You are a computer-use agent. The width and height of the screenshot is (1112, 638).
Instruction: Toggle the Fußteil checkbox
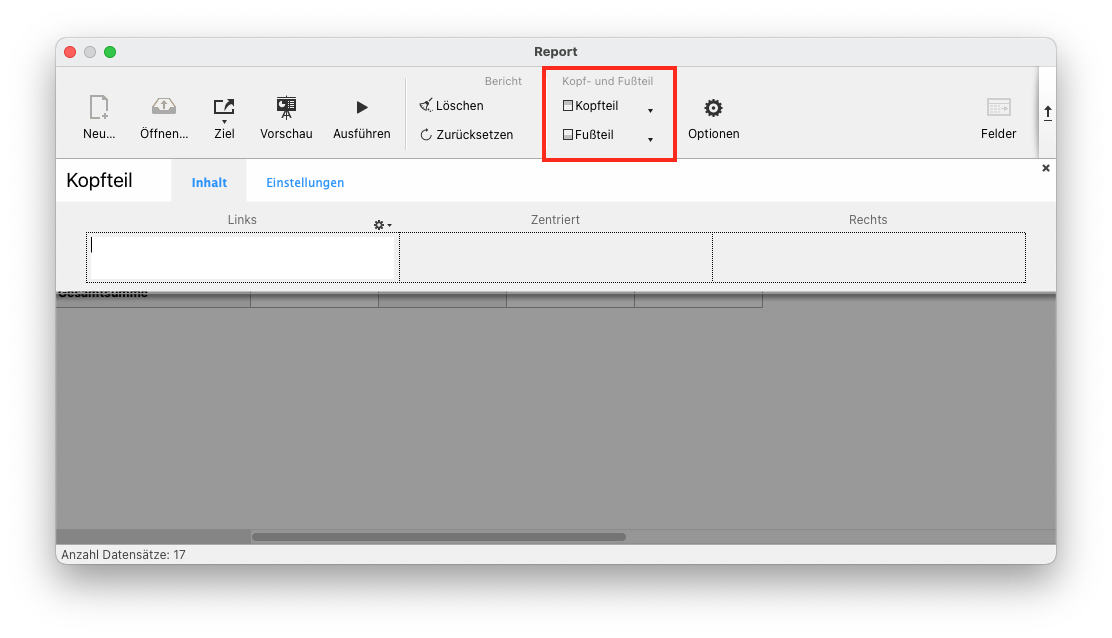568,135
